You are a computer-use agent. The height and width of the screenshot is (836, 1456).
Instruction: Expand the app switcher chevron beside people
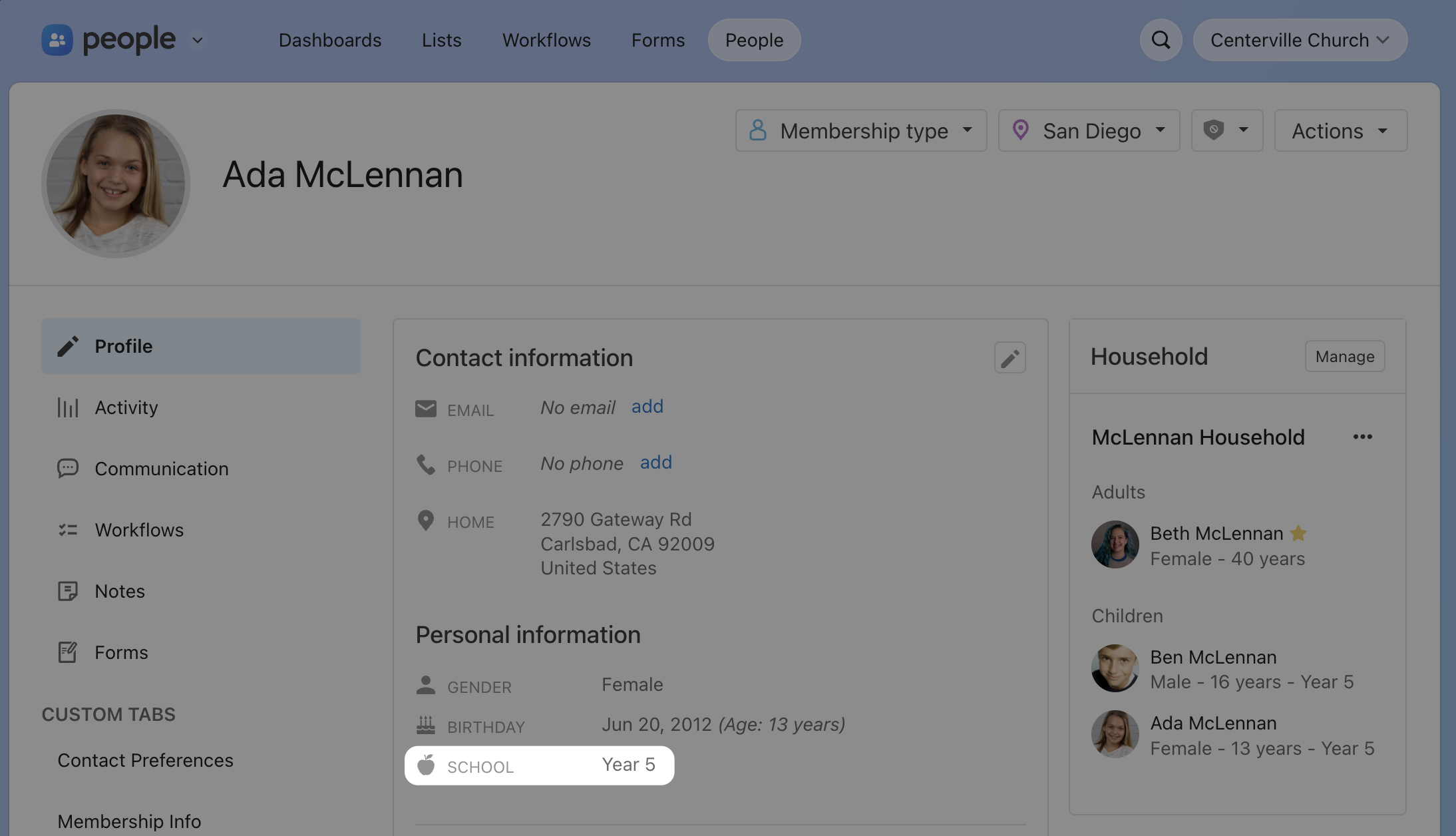[198, 40]
